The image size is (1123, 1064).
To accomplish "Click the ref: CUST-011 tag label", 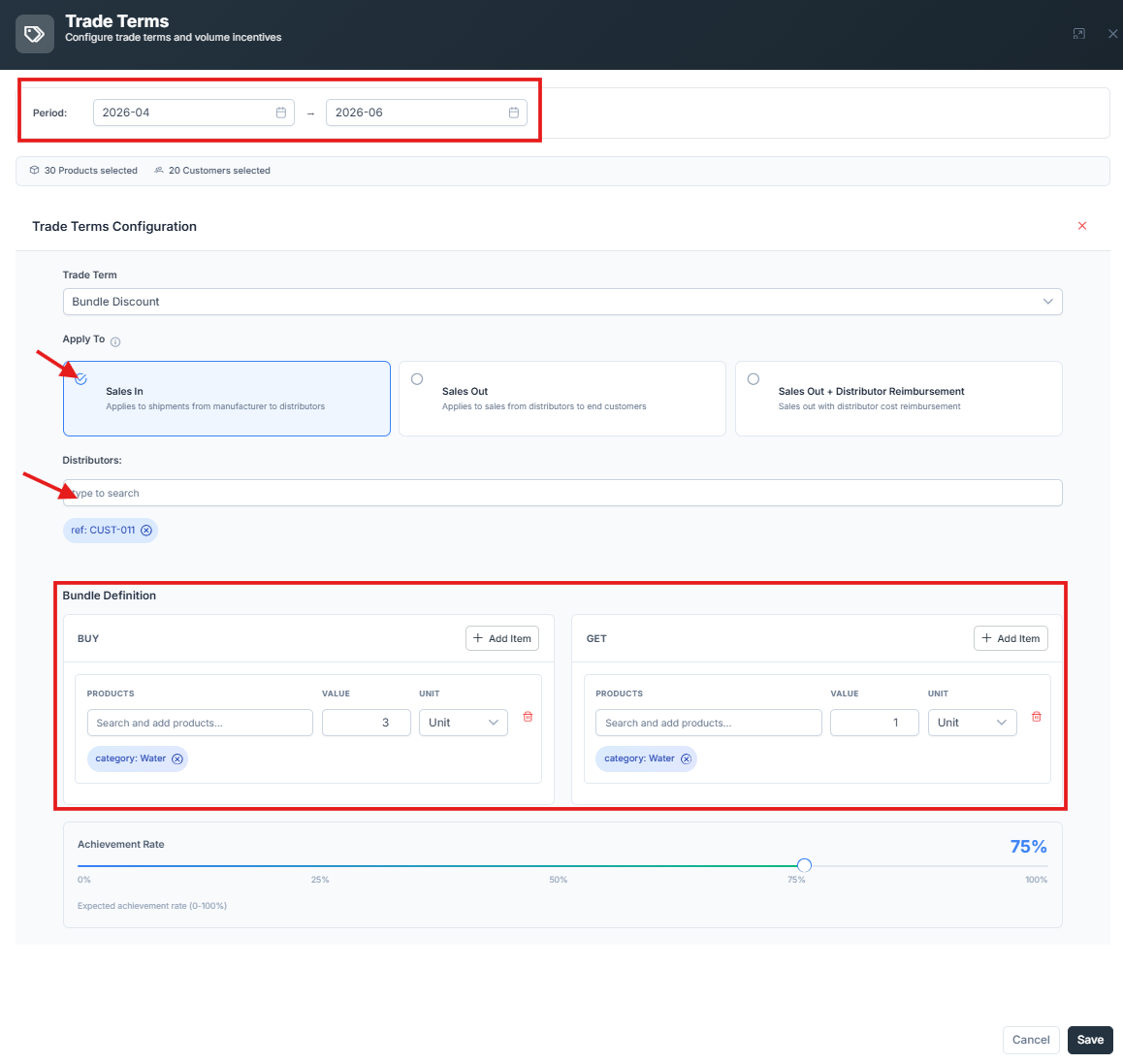I will point(103,531).
